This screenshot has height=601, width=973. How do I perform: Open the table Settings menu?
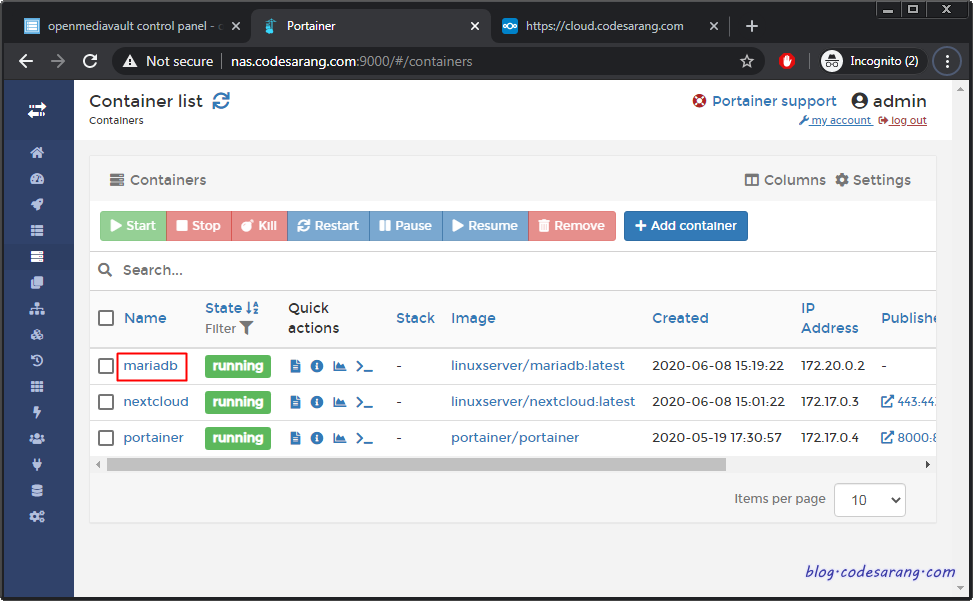872,180
